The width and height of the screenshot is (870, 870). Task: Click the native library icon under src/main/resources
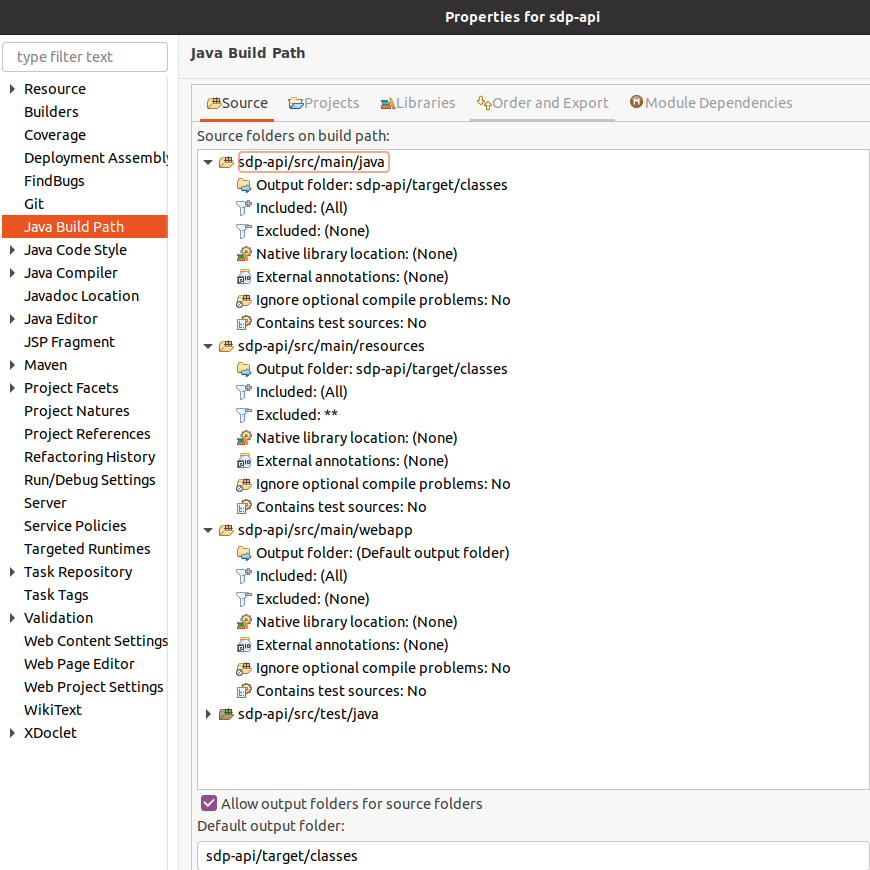tap(244, 438)
